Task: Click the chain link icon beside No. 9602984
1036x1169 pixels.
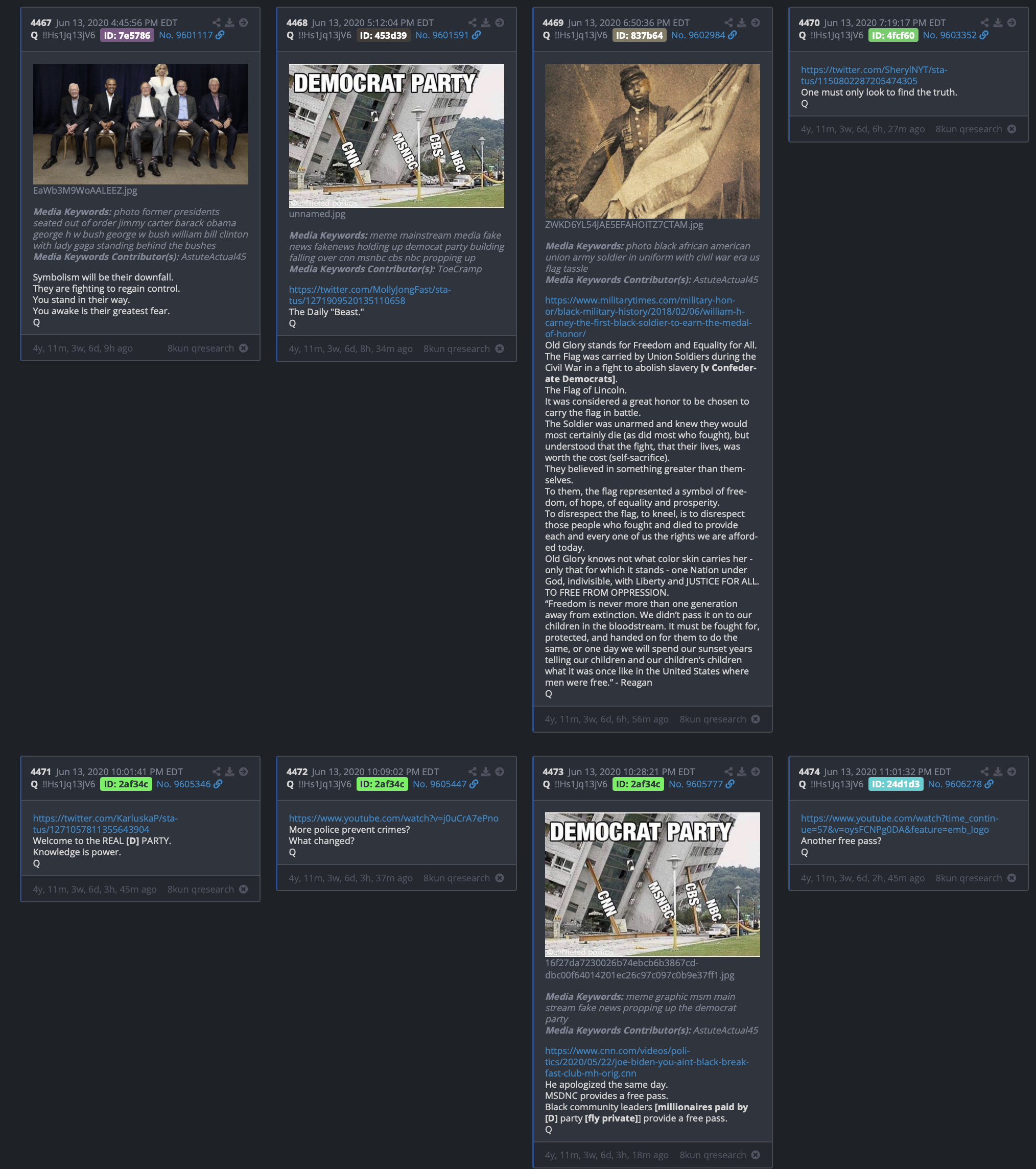Action: pyautogui.click(x=733, y=35)
